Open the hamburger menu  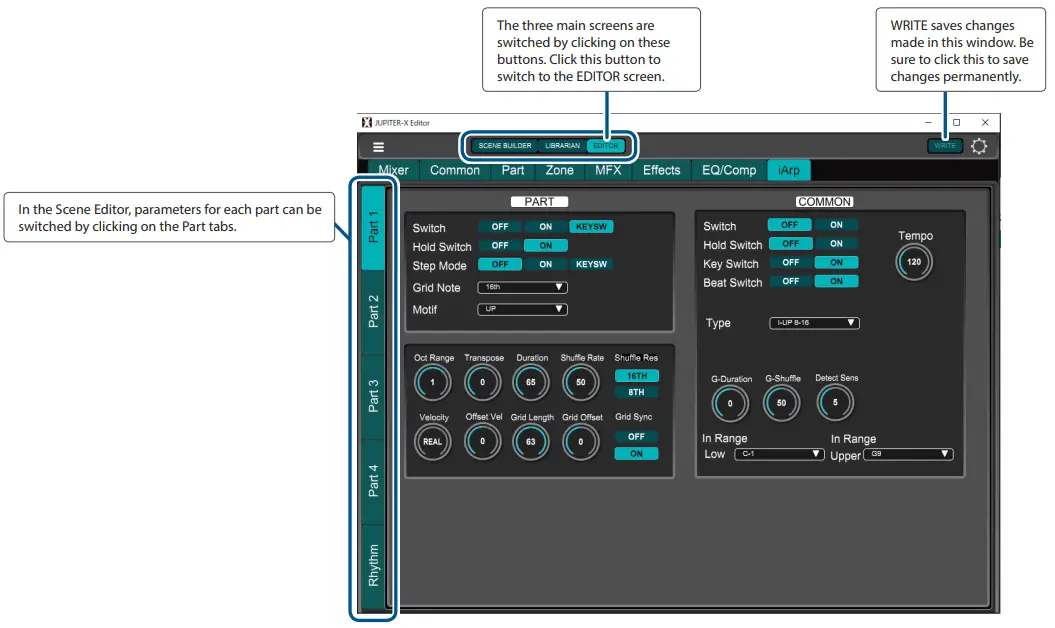point(378,146)
